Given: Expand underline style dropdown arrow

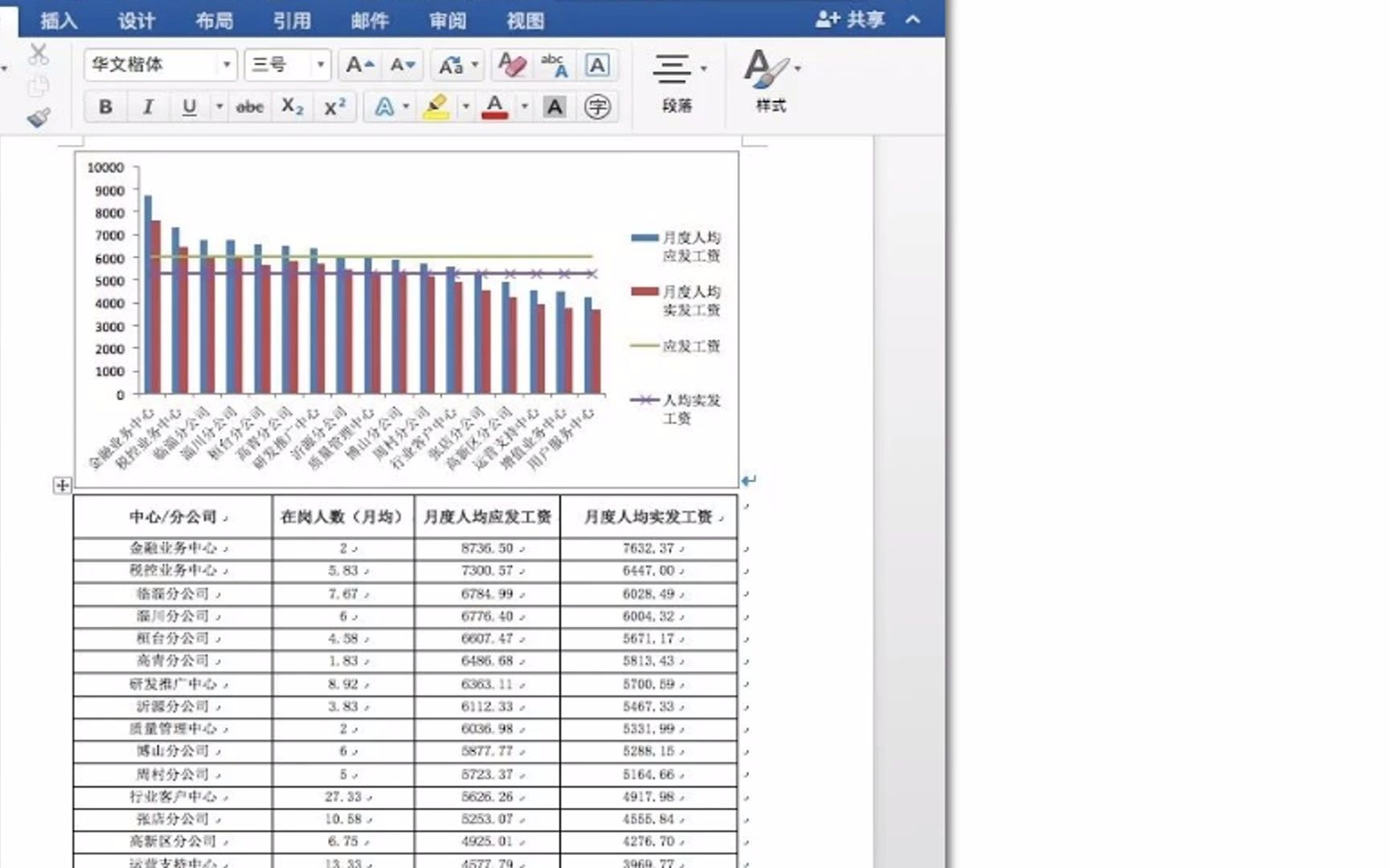Looking at the screenshot, I should [x=219, y=107].
